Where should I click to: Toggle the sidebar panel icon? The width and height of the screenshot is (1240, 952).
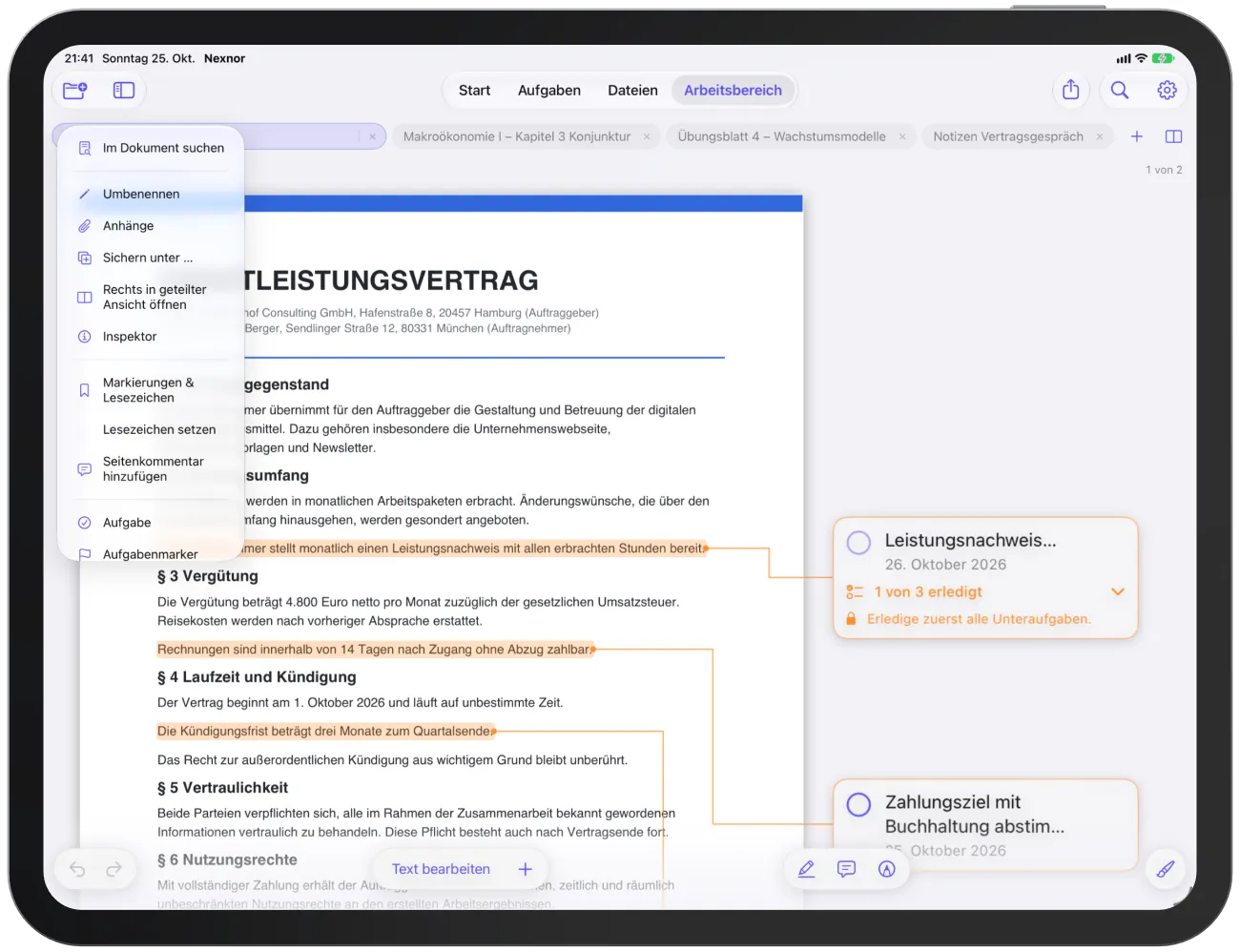(x=124, y=91)
